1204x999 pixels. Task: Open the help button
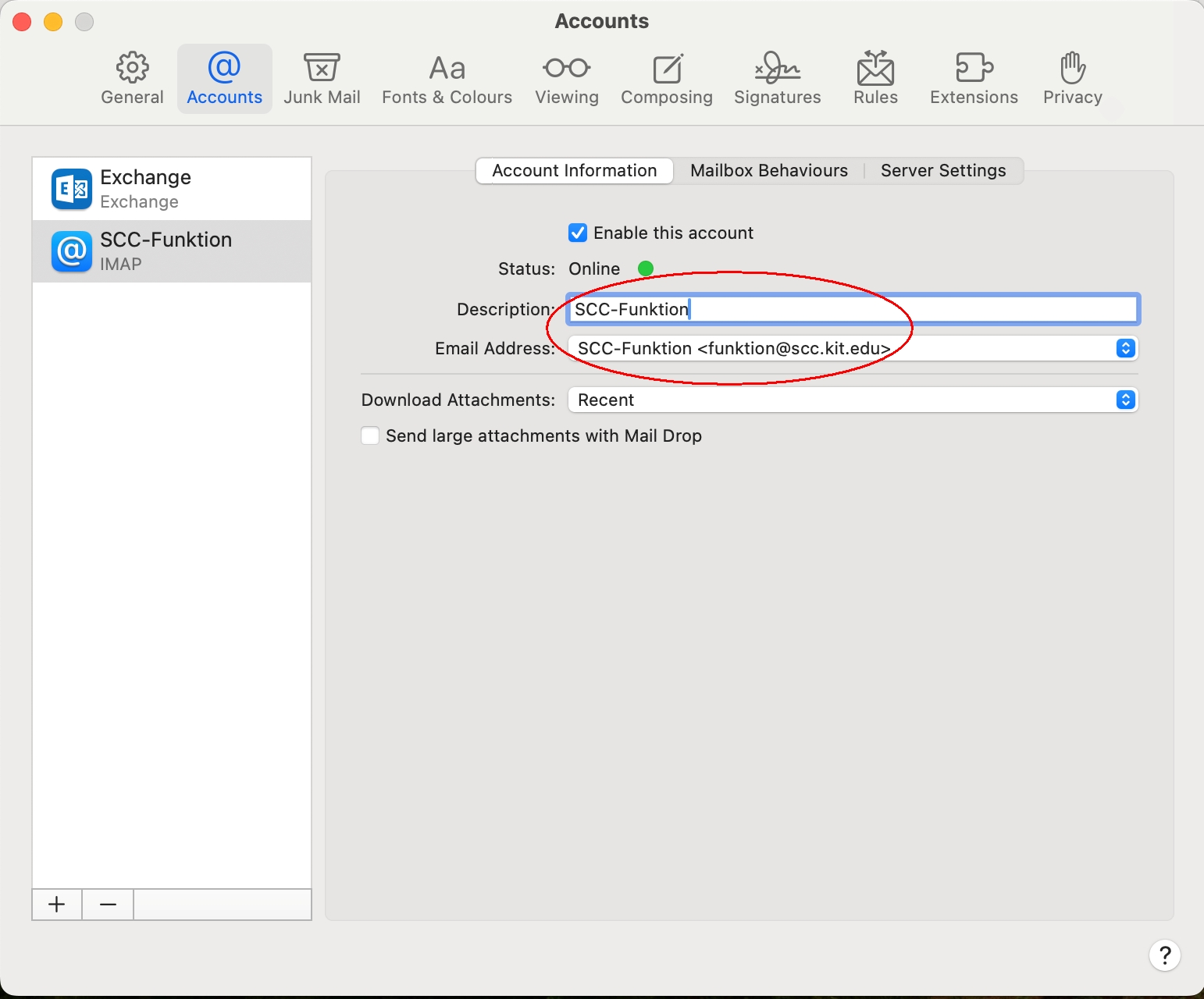point(1164,955)
